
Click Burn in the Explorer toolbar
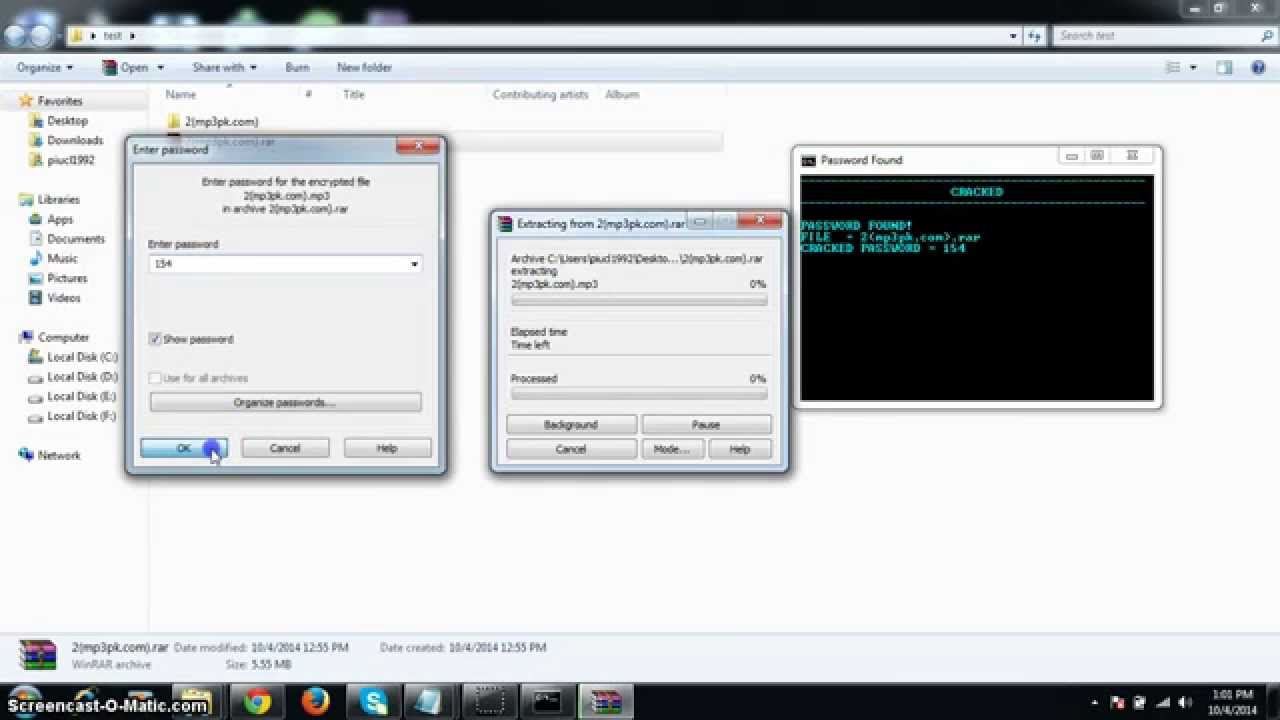click(x=297, y=67)
